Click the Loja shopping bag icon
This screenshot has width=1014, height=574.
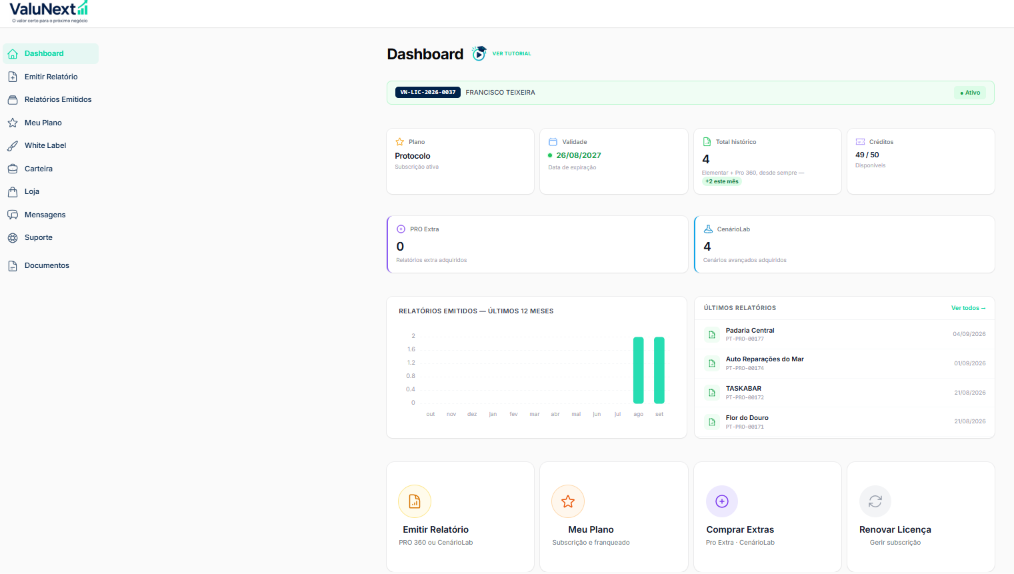(x=12, y=191)
